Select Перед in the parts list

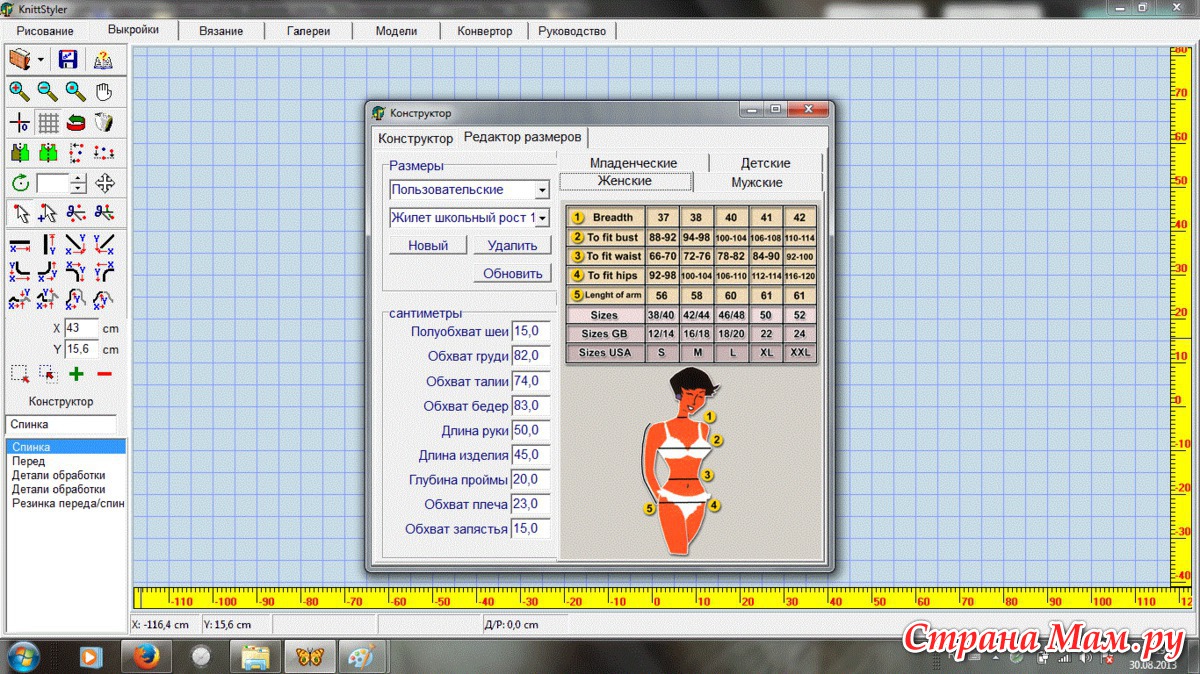click(28, 462)
